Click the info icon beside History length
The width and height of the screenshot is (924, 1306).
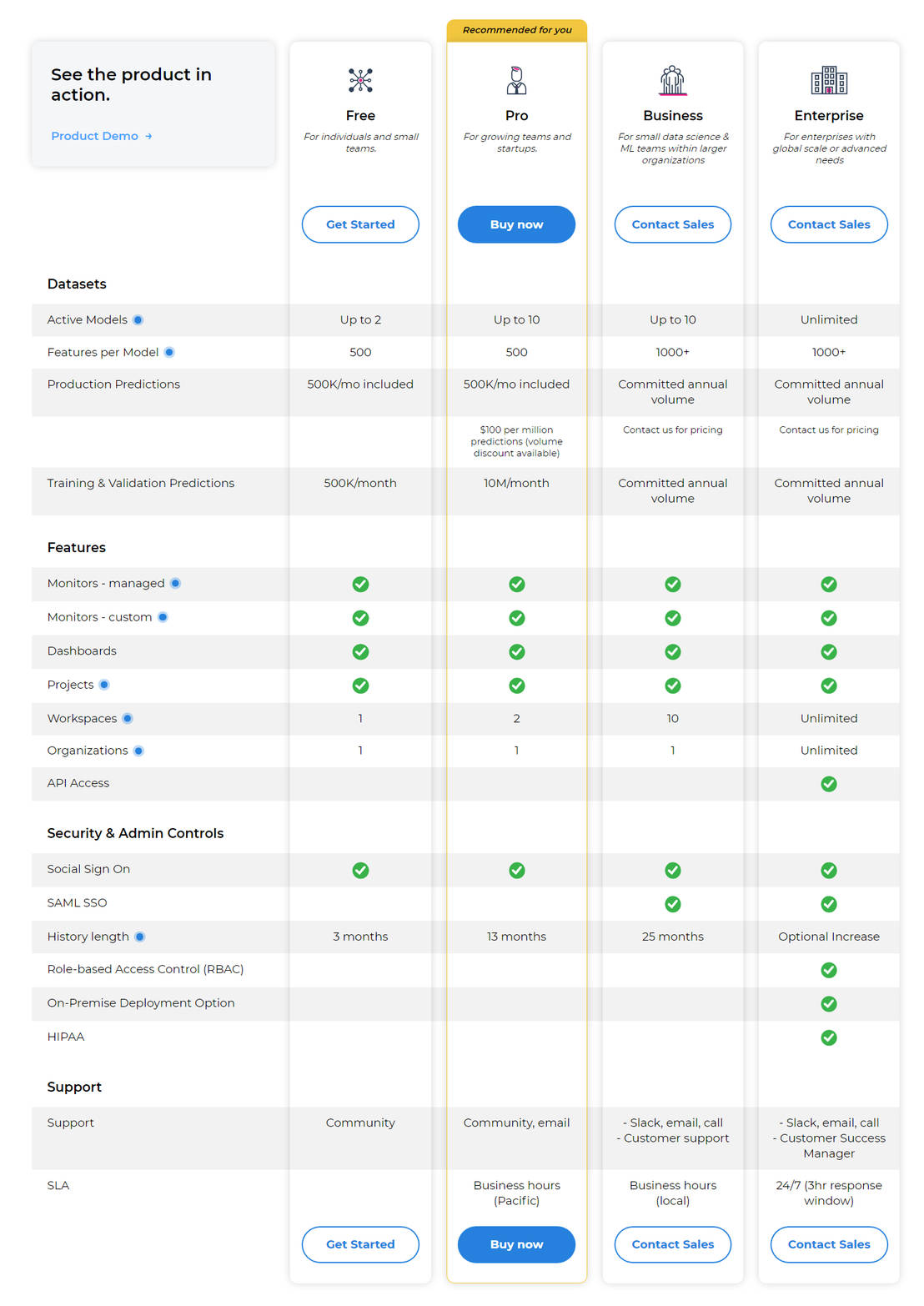[x=140, y=937]
